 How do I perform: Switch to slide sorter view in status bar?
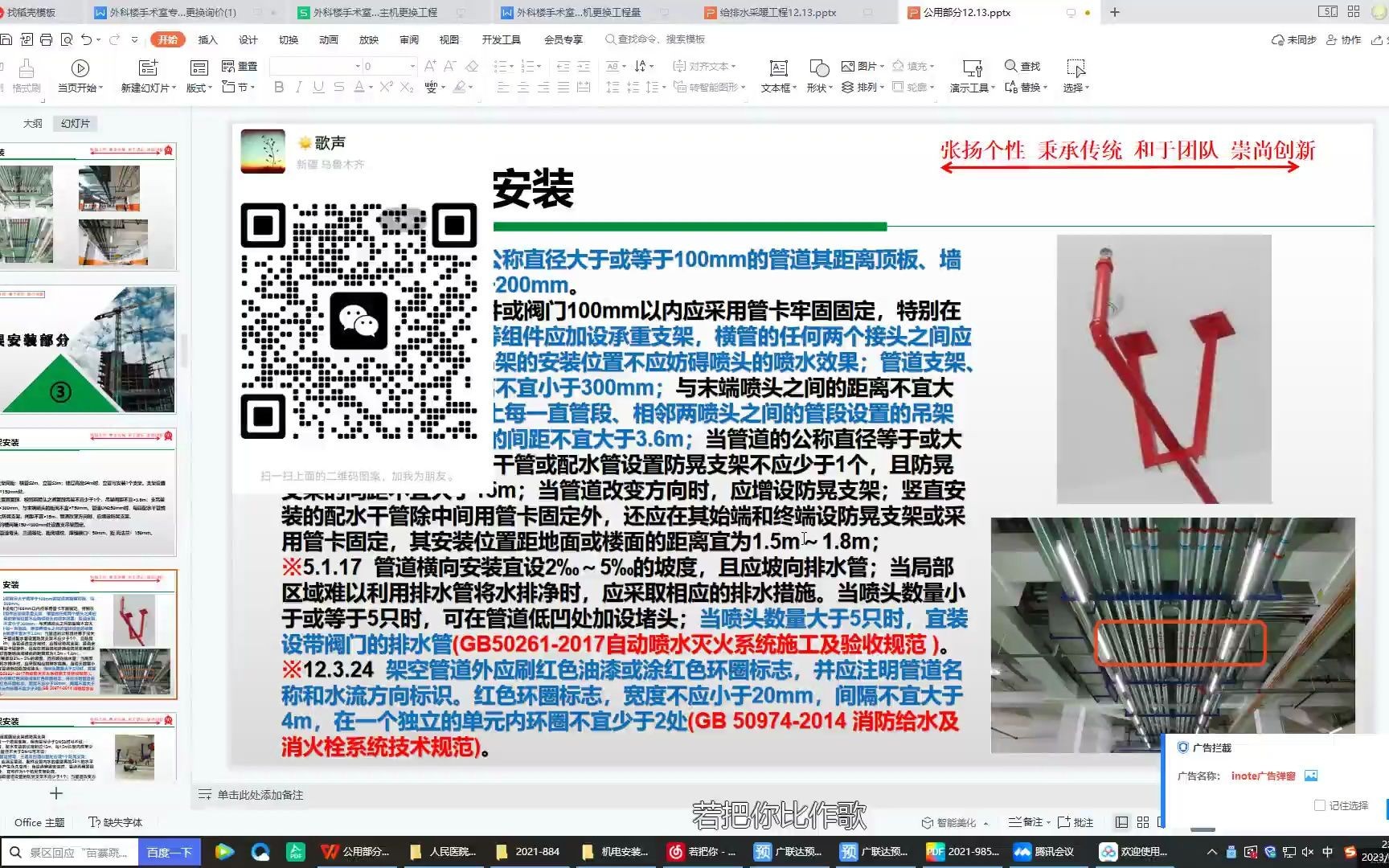(1142, 822)
